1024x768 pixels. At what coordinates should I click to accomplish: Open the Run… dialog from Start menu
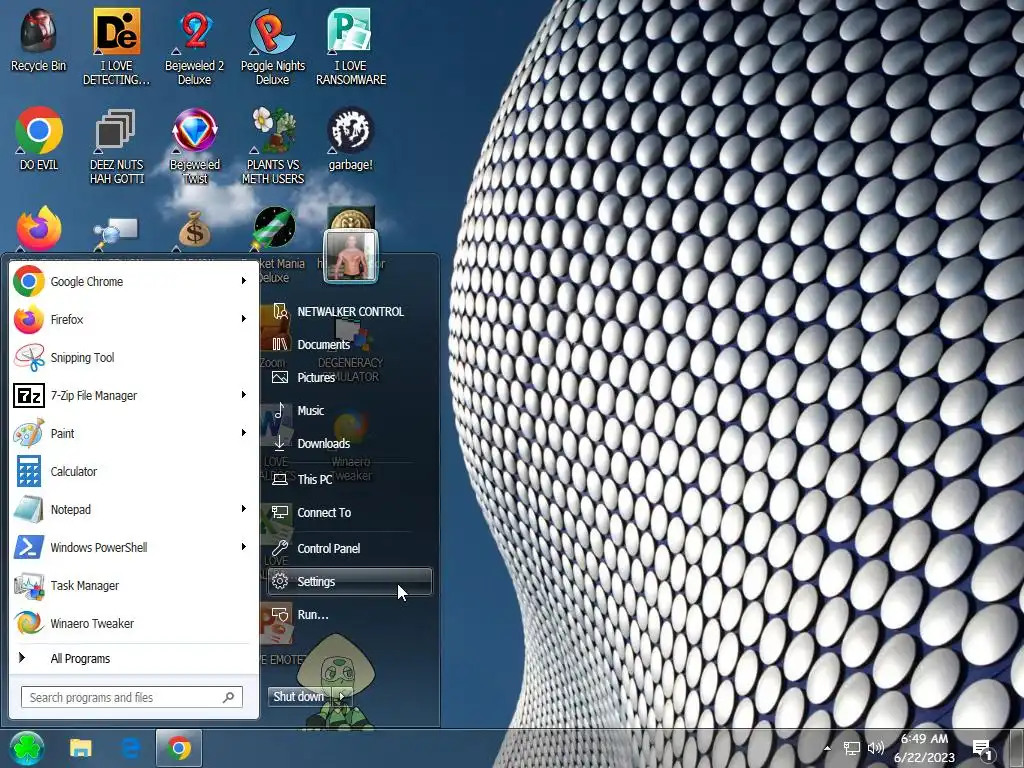click(349, 615)
